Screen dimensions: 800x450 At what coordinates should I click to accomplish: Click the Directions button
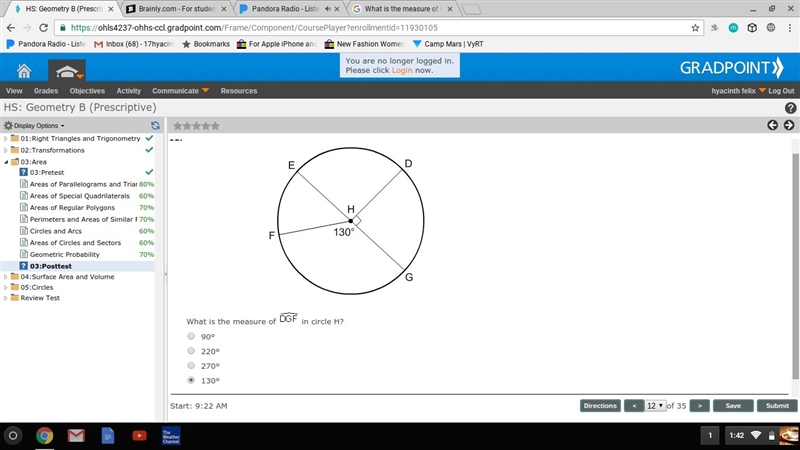point(600,406)
